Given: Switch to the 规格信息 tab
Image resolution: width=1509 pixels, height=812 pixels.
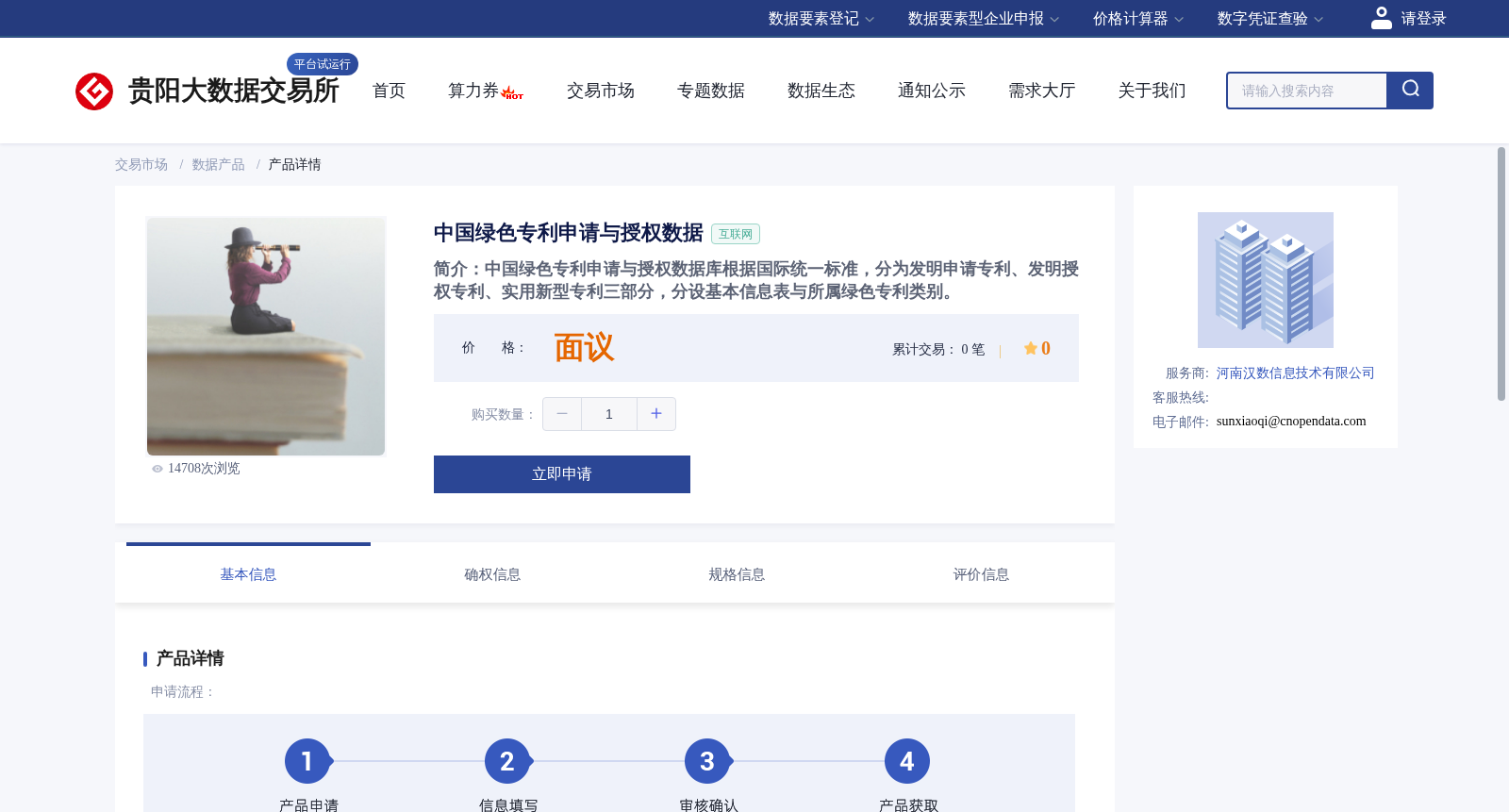Looking at the screenshot, I should click(x=737, y=574).
